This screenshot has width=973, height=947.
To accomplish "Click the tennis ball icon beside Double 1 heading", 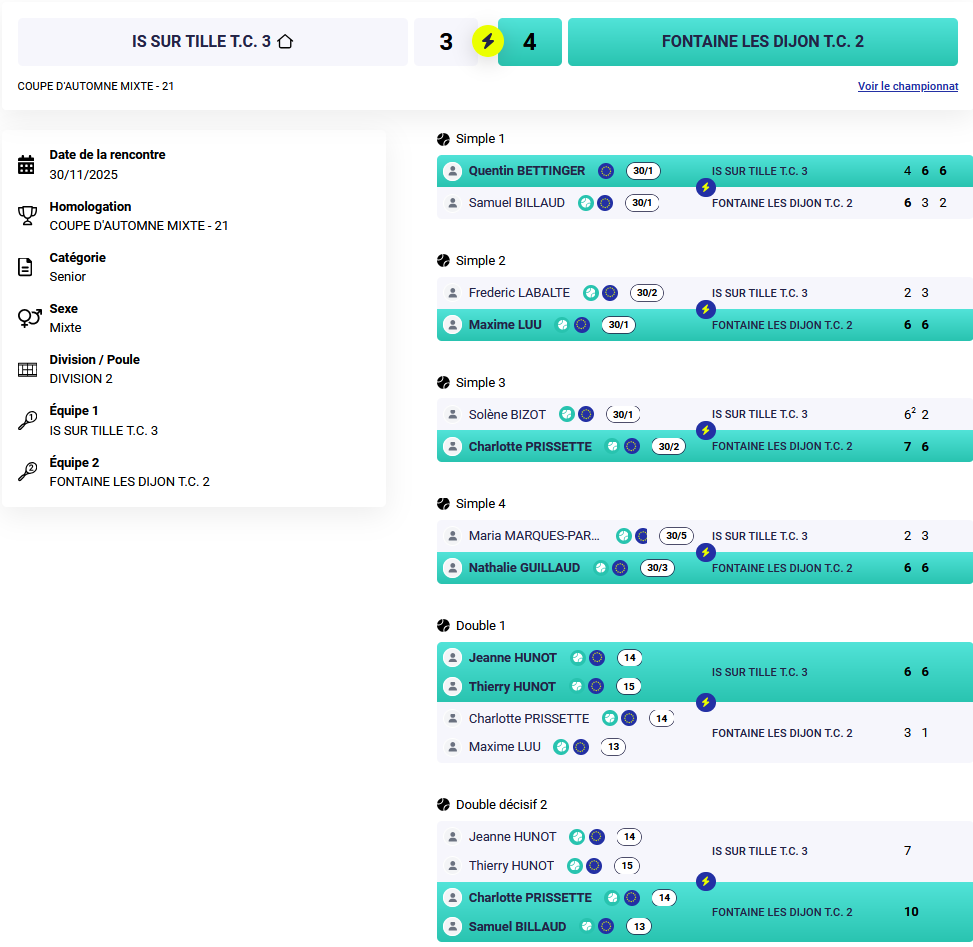I will tap(444, 626).
